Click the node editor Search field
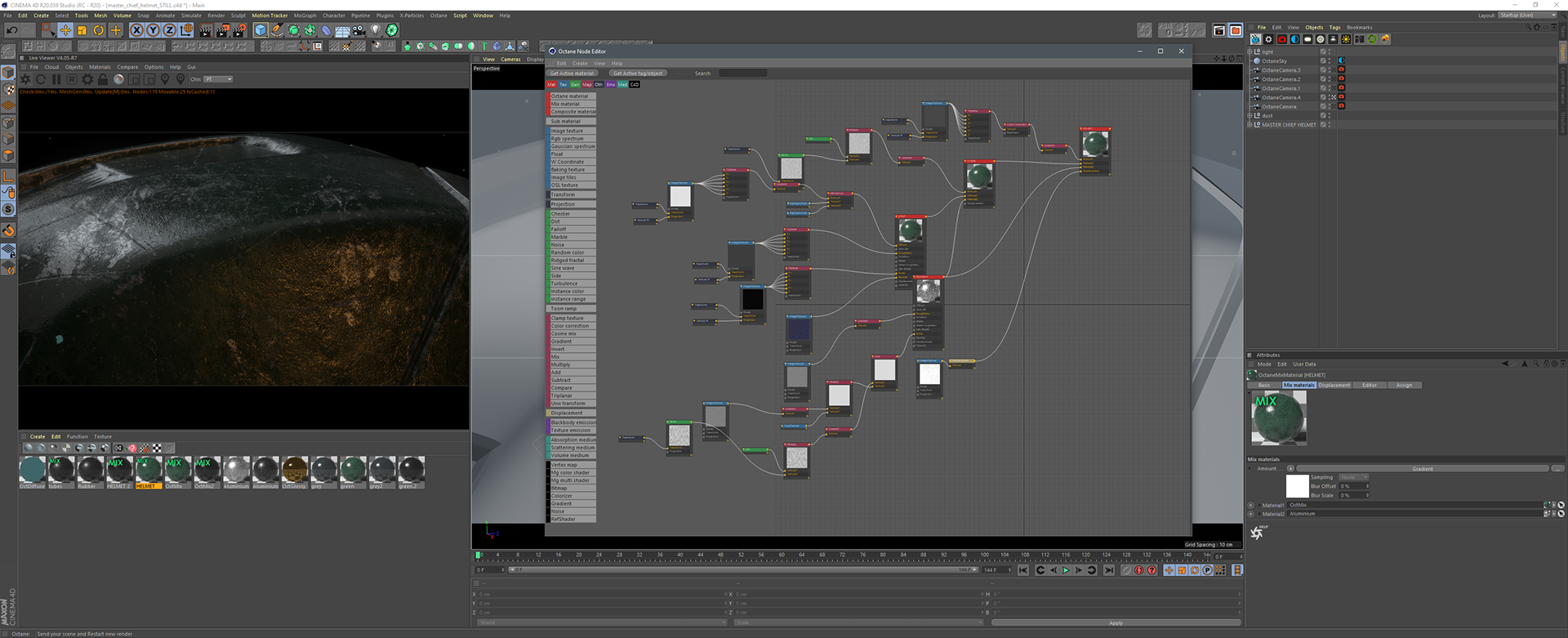Viewport: 1568px width, 638px height. coord(742,74)
